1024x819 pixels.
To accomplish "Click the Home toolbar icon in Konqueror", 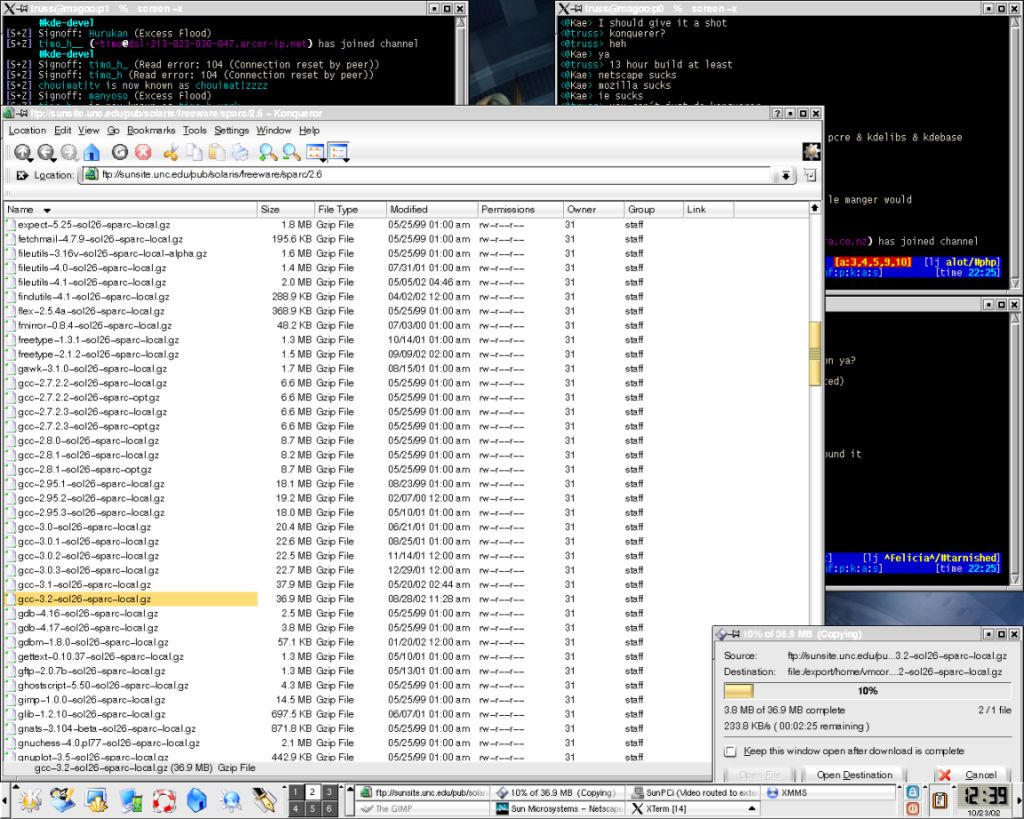I will point(92,153).
